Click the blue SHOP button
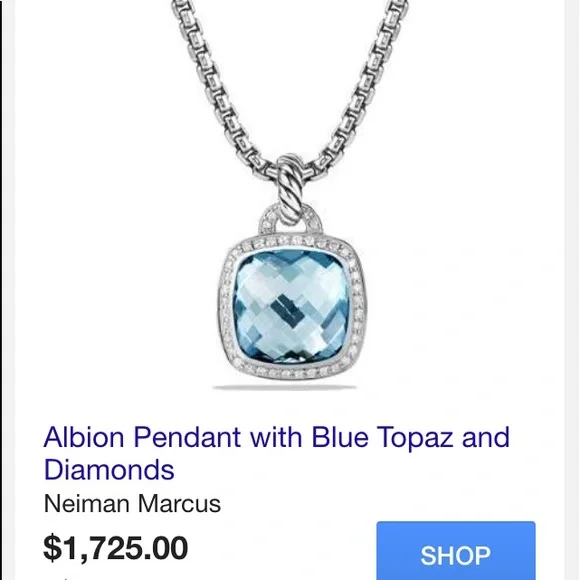 click(x=456, y=550)
